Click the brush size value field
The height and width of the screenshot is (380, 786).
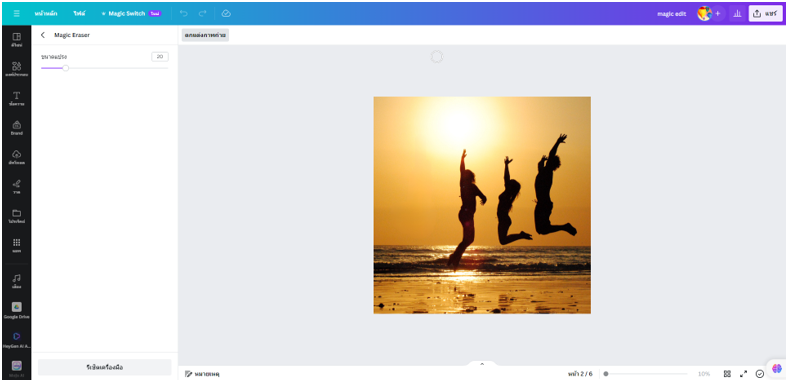160,57
